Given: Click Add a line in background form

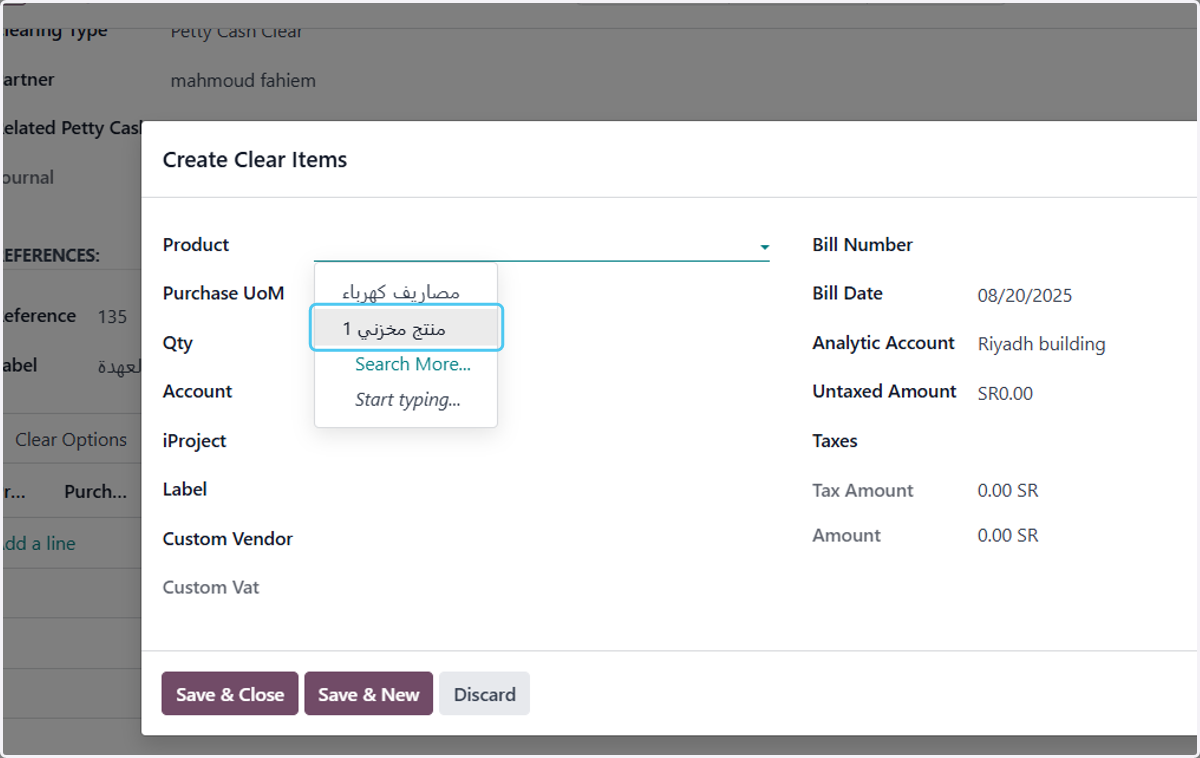Looking at the screenshot, I should pyautogui.click(x=38, y=544).
